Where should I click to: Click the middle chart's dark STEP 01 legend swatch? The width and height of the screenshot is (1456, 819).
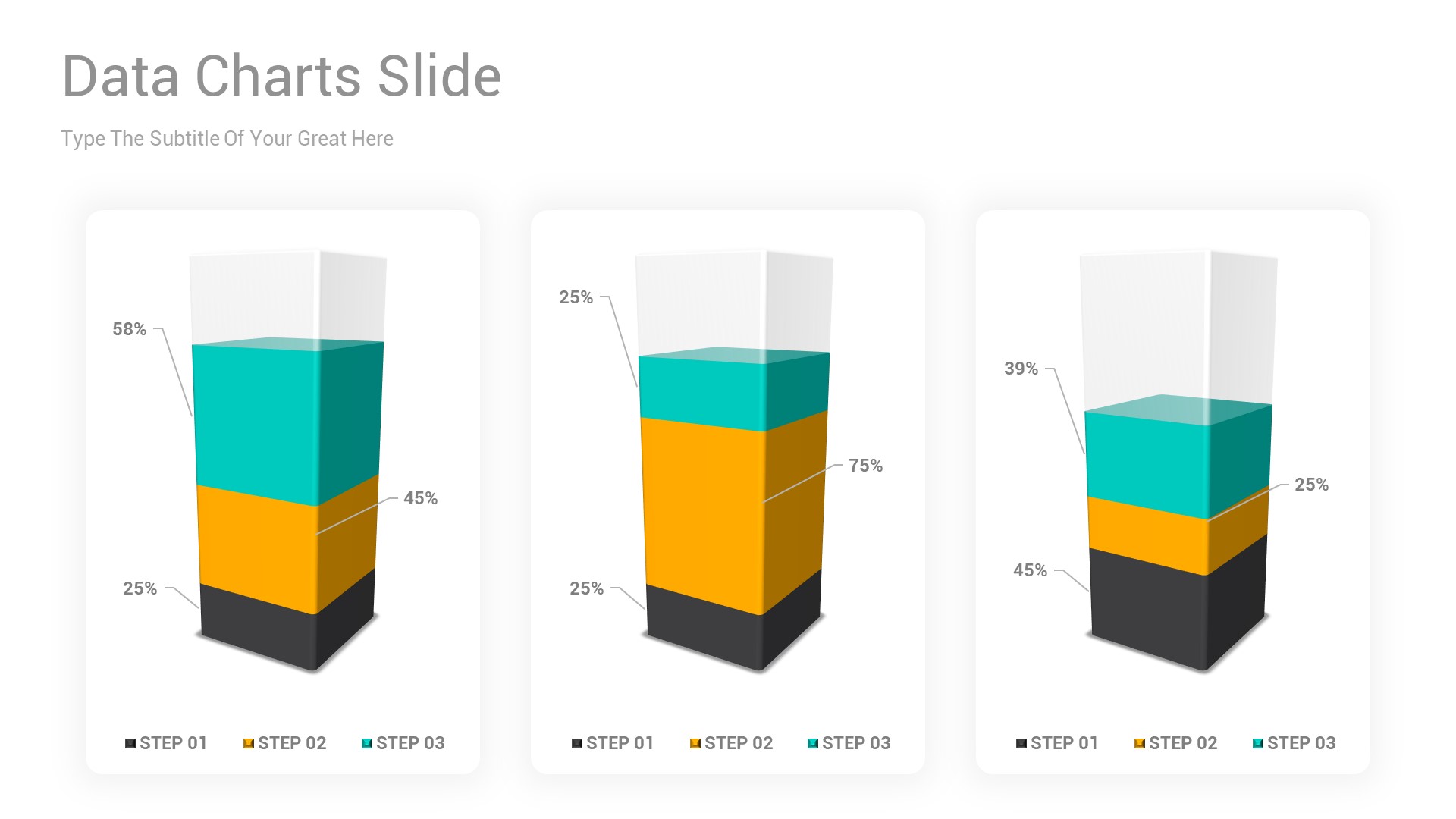point(577,743)
